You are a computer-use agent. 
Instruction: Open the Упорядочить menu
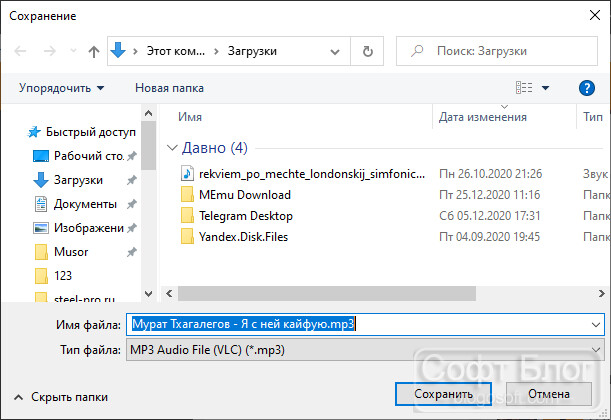62,88
